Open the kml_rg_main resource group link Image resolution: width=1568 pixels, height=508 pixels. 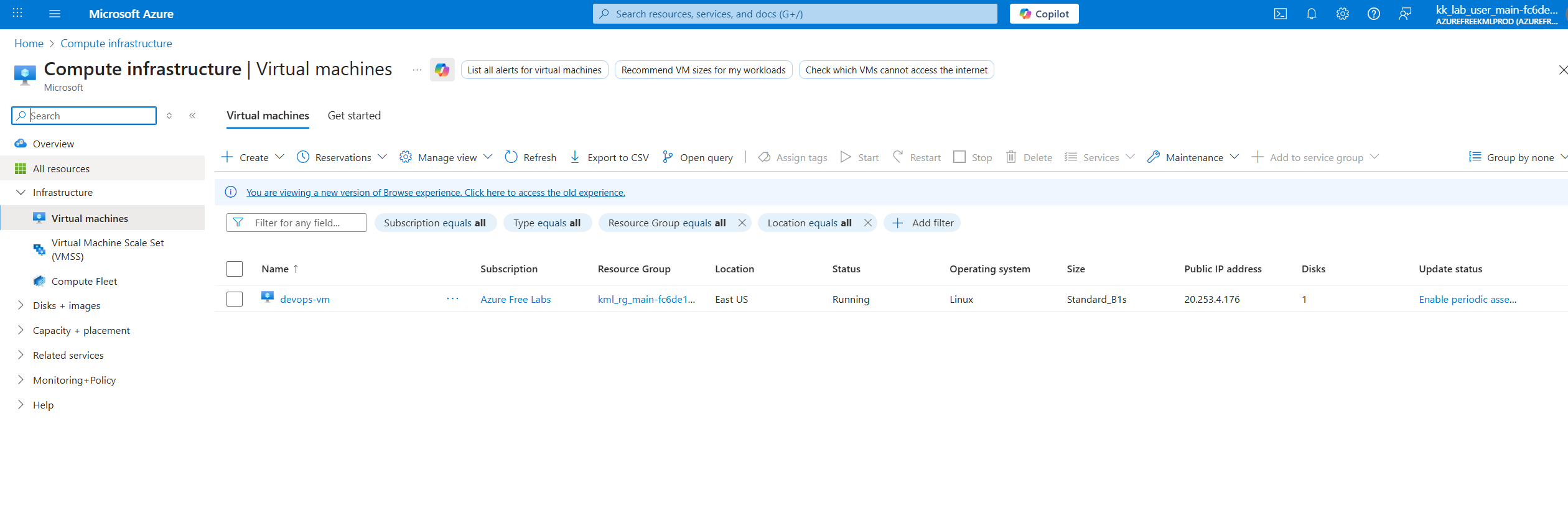coord(646,299)
